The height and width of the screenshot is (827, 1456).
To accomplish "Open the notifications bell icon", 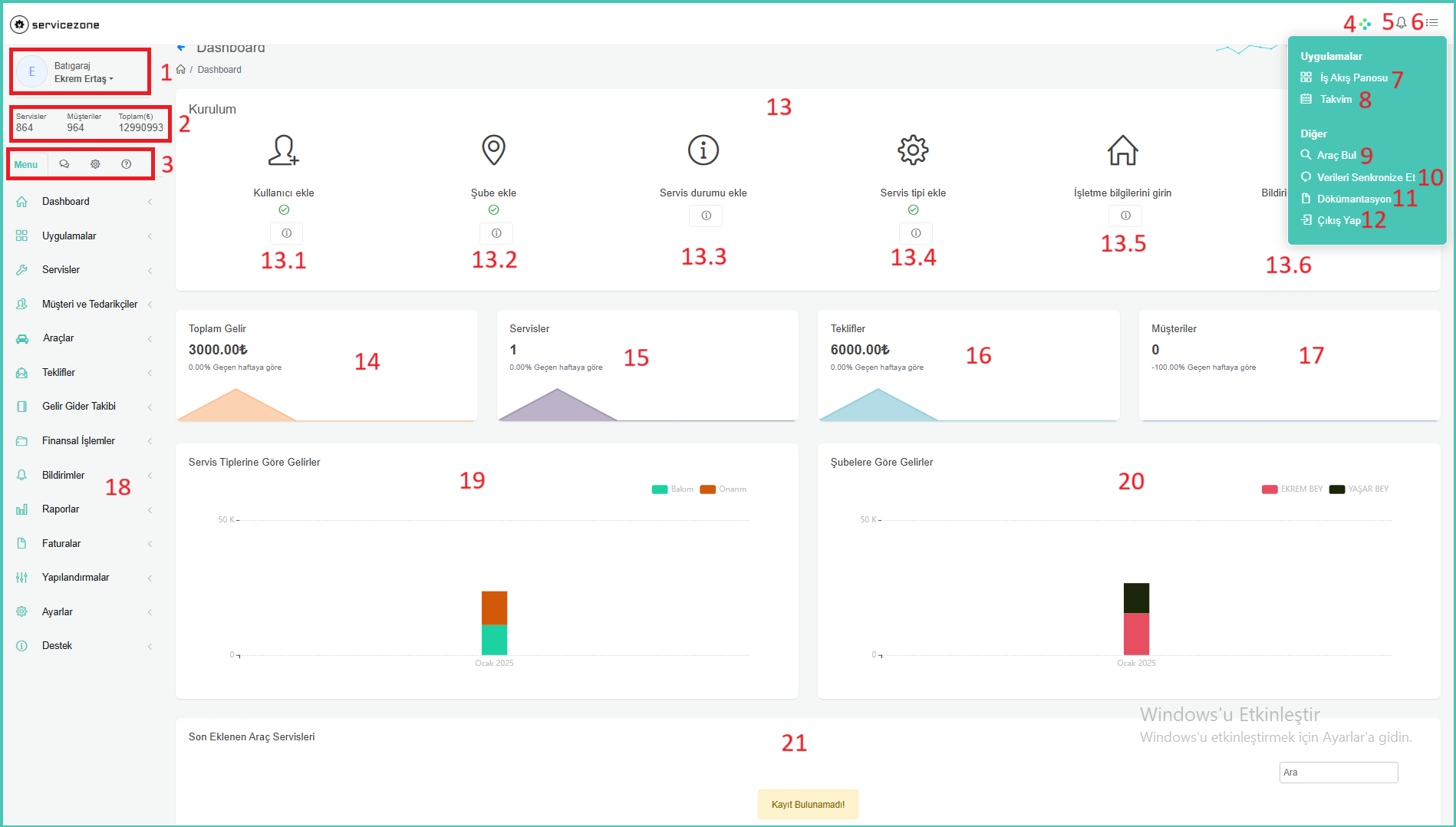I will (1401, 23).
